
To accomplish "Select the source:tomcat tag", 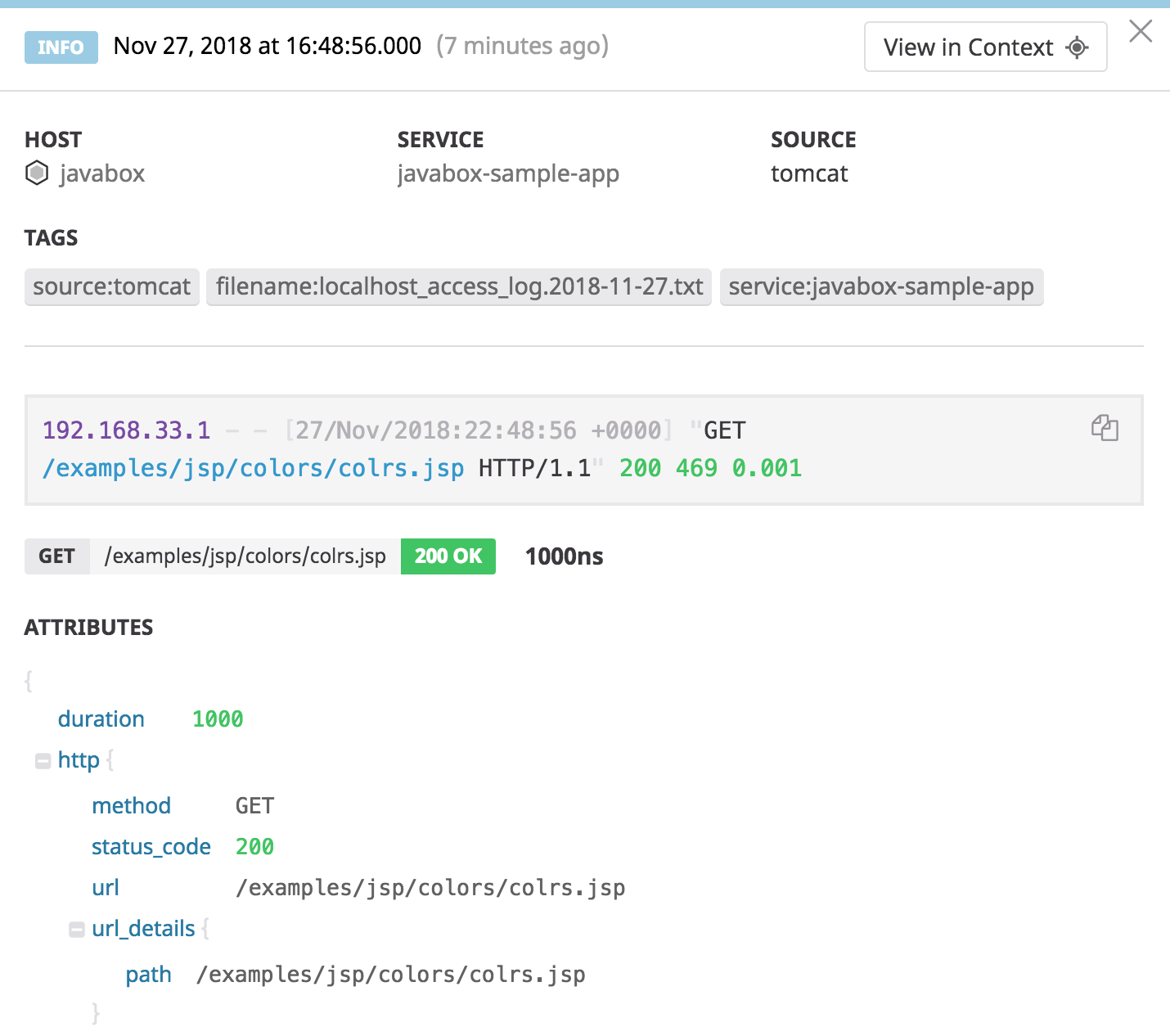I will tap(111, 287).
